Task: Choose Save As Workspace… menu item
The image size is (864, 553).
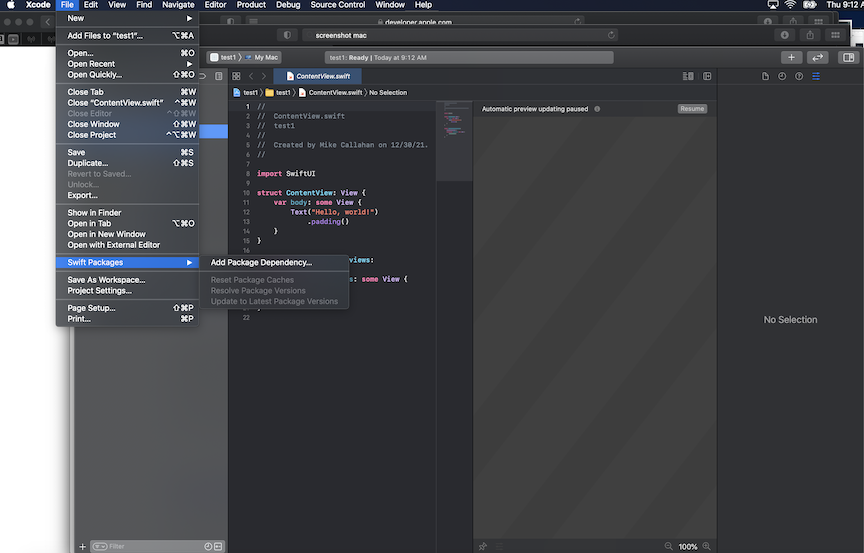Action: pyautogui.click(x=127, y=280)
